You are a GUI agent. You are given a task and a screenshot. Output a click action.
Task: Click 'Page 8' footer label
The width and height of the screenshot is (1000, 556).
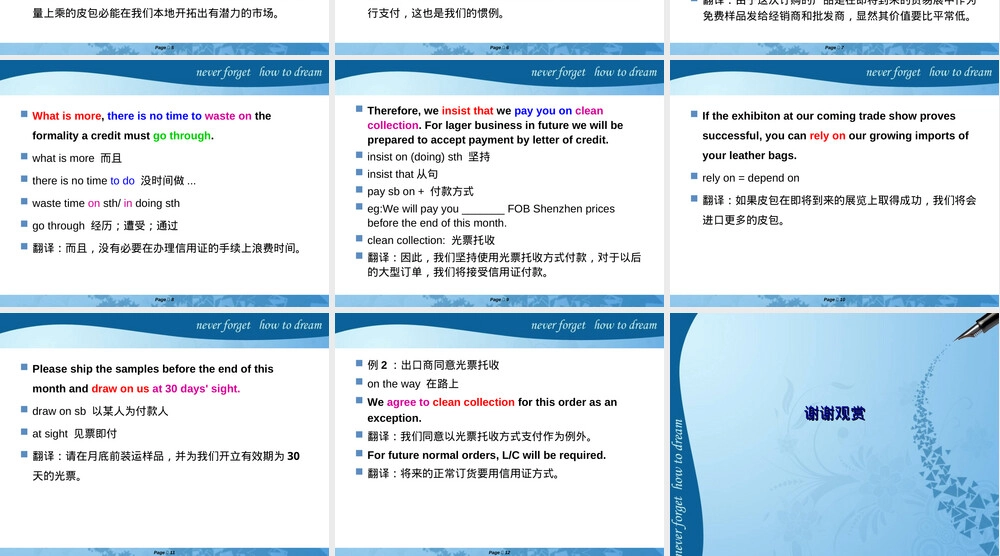pyautogui.click(x=164, y=300)
